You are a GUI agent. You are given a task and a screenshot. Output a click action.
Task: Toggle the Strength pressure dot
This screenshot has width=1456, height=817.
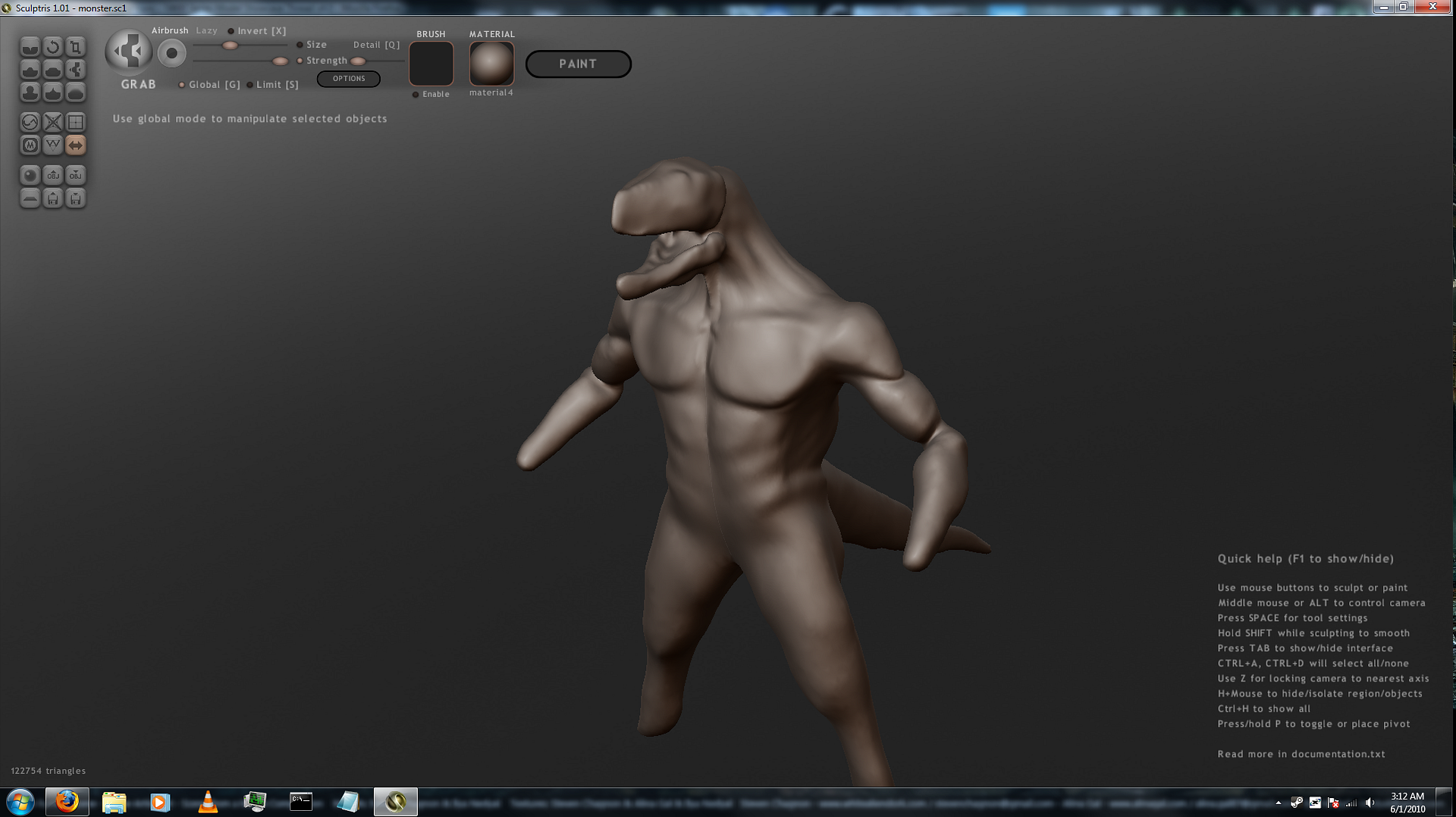[300, 61]
